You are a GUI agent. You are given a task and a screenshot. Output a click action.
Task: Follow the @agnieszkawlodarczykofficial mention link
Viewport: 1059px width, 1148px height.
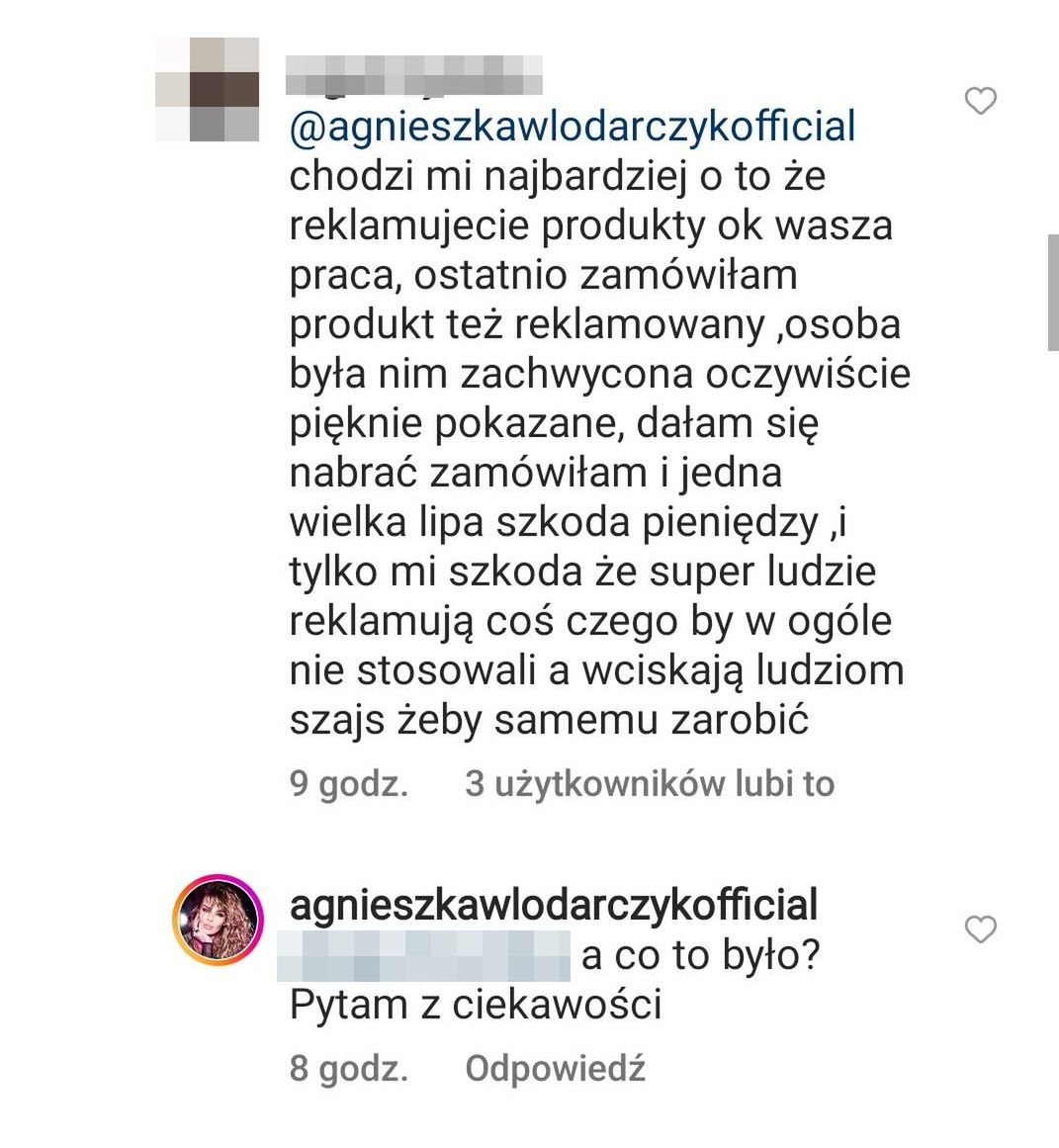pyautogui.click(x=573, y=126)
